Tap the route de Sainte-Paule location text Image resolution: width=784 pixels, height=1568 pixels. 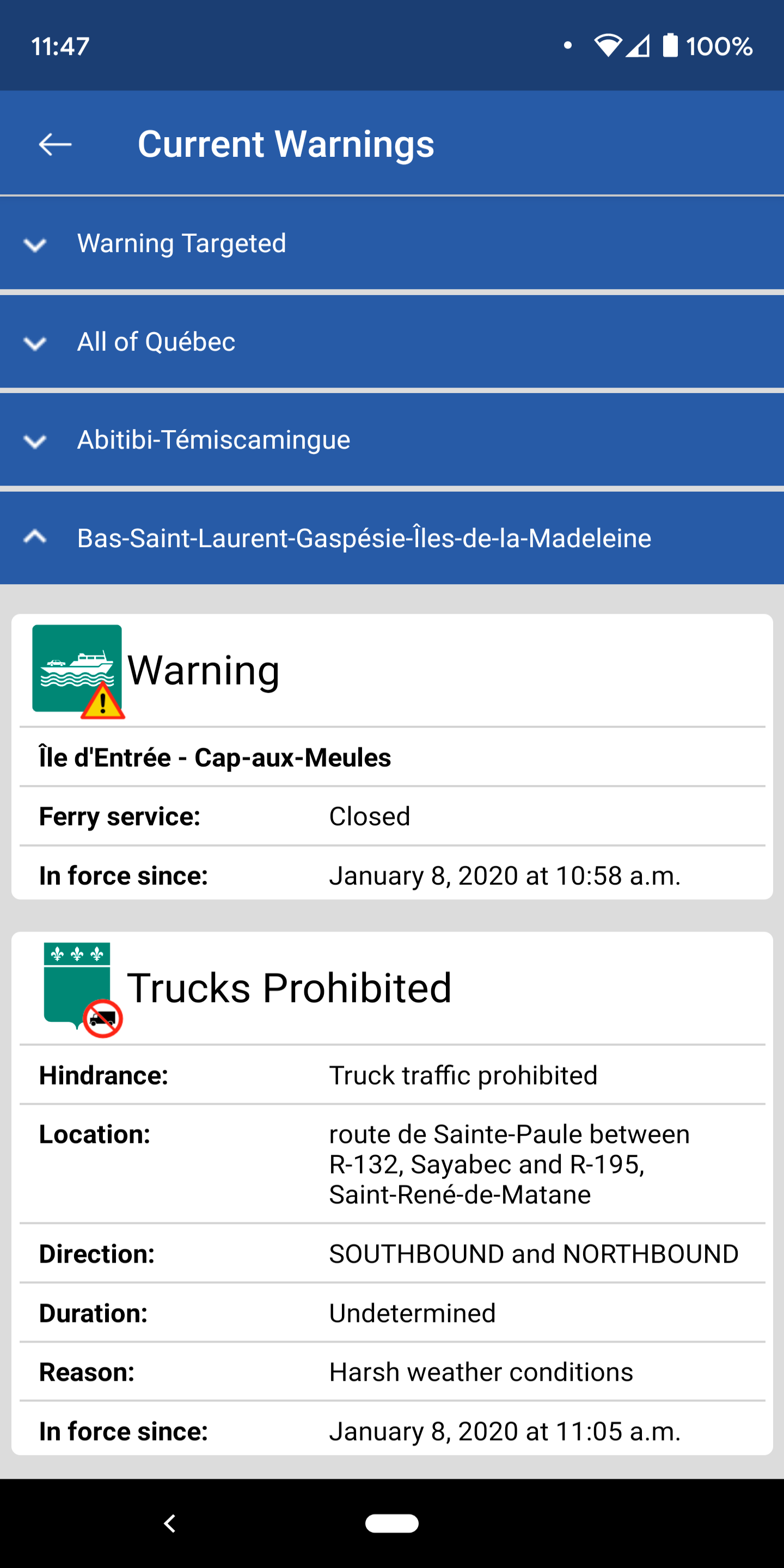tap(510, 1165)
